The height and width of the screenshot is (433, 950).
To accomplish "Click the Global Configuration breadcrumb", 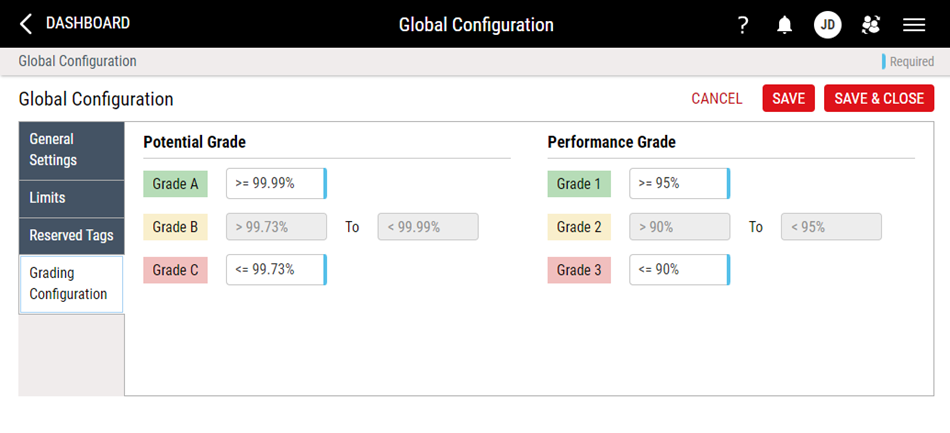I will coord(77,61).
